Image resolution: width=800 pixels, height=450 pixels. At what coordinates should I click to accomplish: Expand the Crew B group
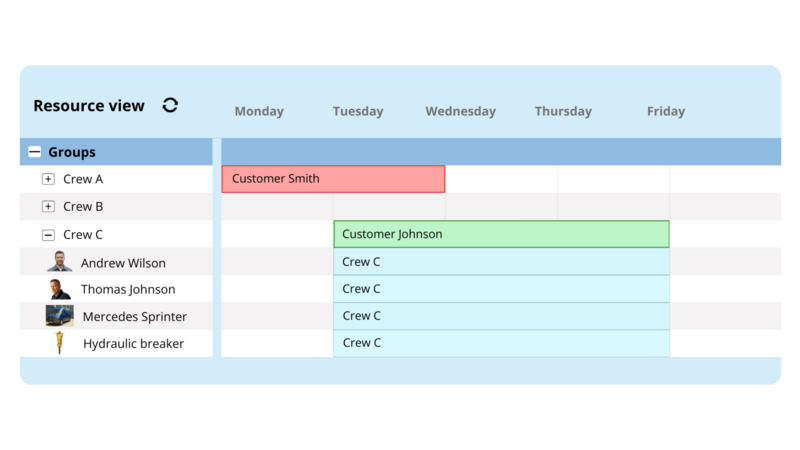pos(48,207)
